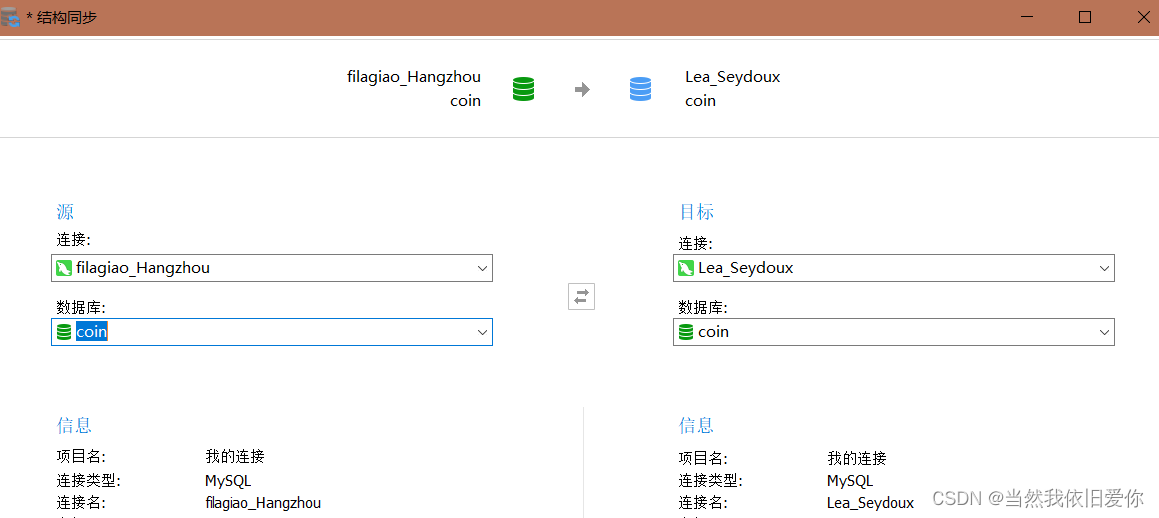Viewport: 1159px width, 518px height.
Task: Click the 源 section heading
Action: (65, 212)
